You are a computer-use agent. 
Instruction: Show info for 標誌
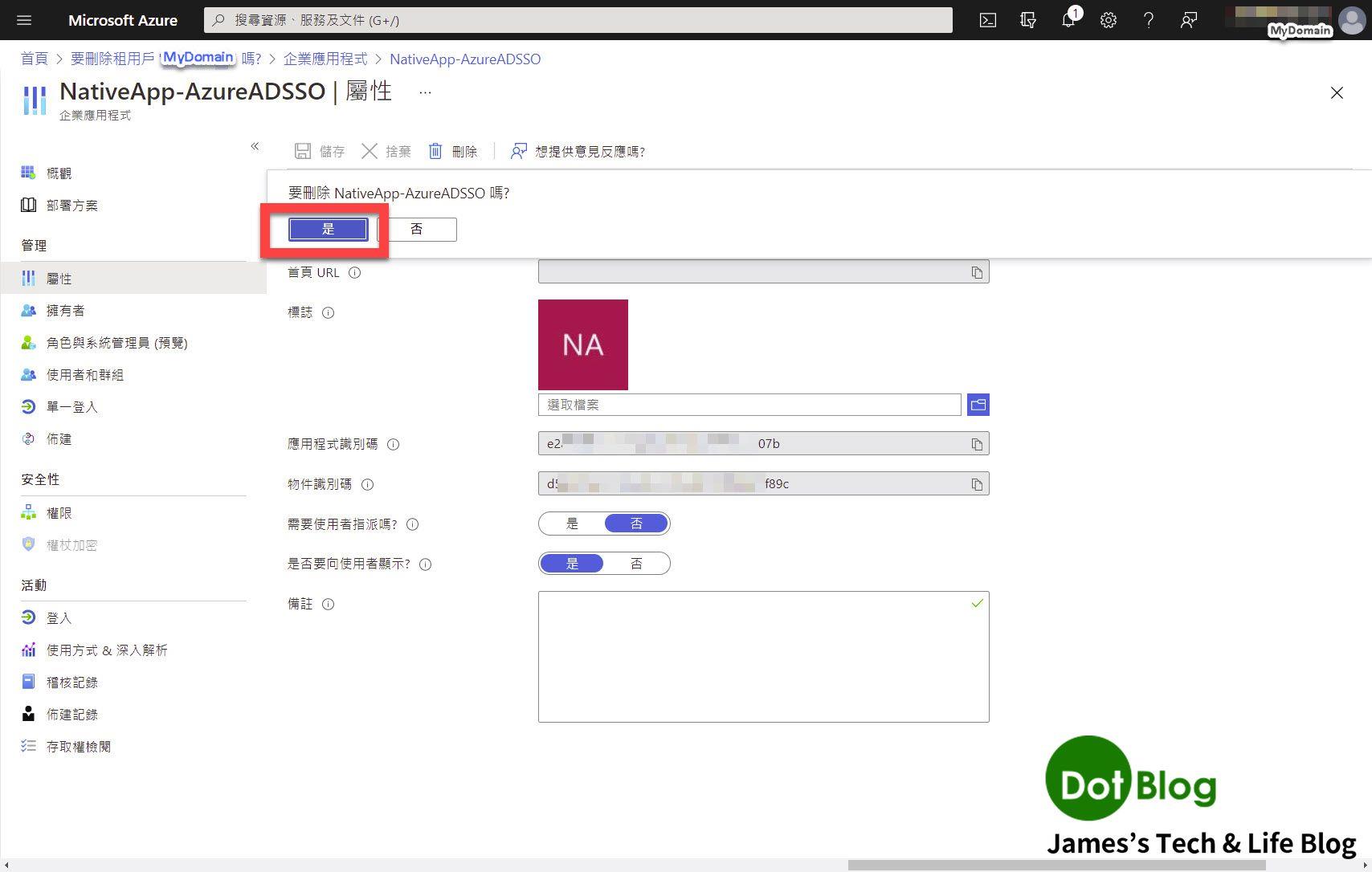click(x=328, y=312)
